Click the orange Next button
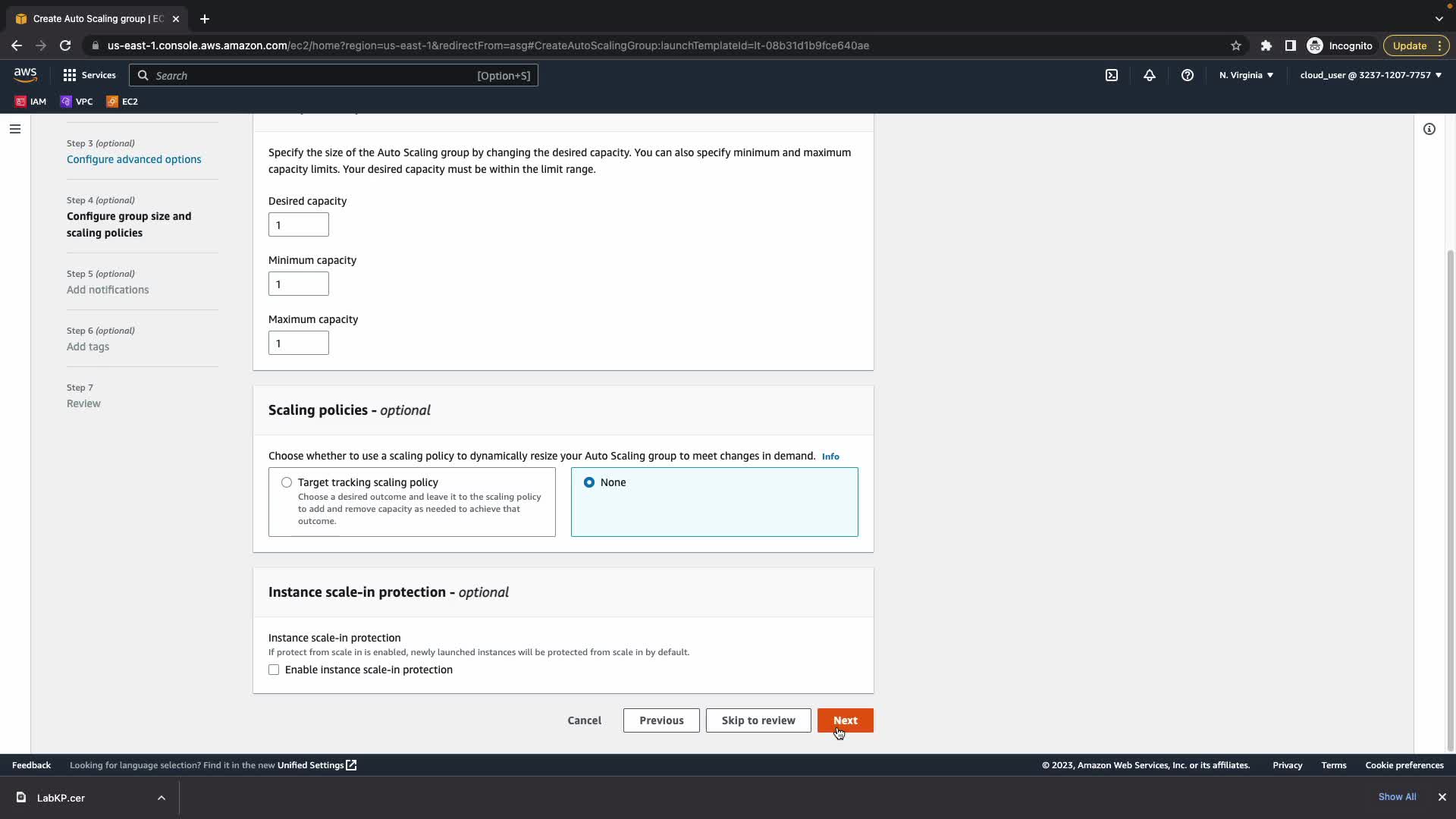The width and height of the screenshot is (1456, 819). 845,720
